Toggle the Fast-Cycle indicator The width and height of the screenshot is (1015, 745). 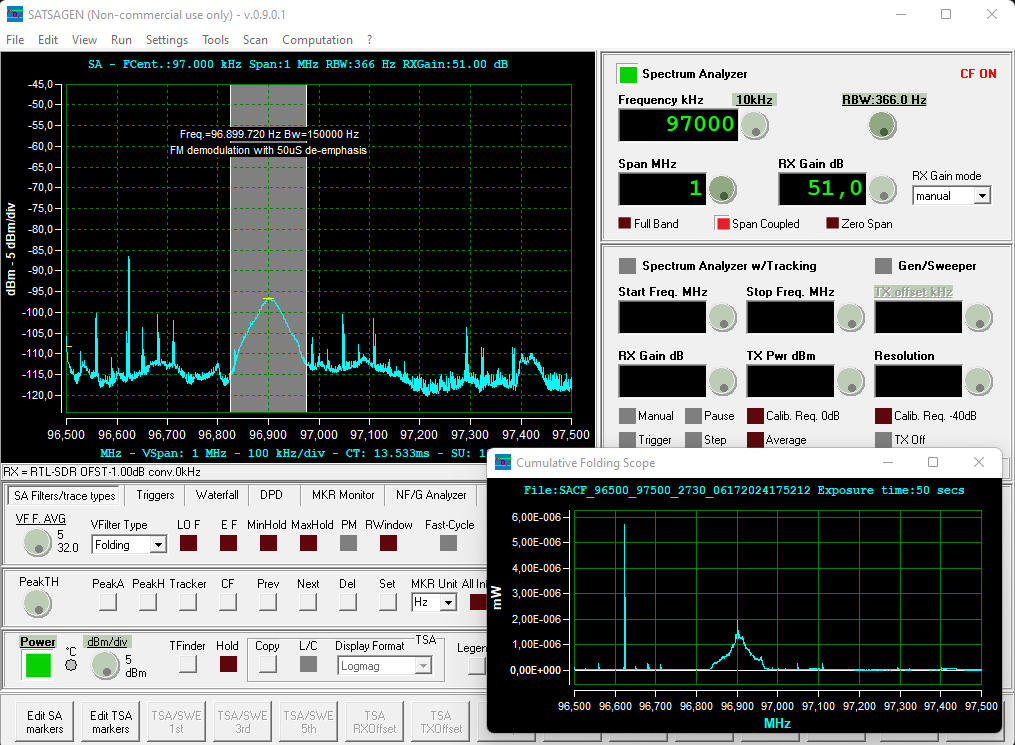pos(449,543)
